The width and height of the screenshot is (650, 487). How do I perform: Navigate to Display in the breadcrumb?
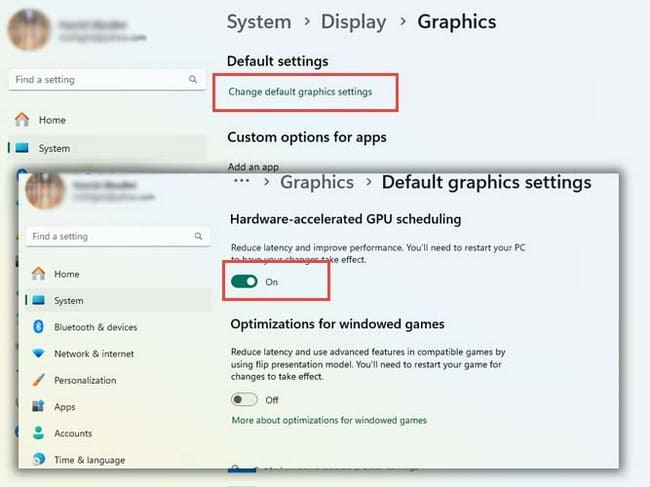pos(354,21)
